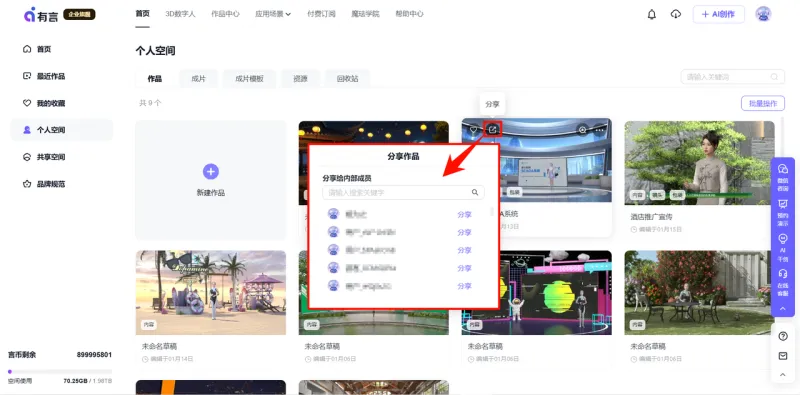This screenshot has height=395, width=800.
Task: Switch to the 资源 tab
Action: pyautogui.click(x=301, y=79)
